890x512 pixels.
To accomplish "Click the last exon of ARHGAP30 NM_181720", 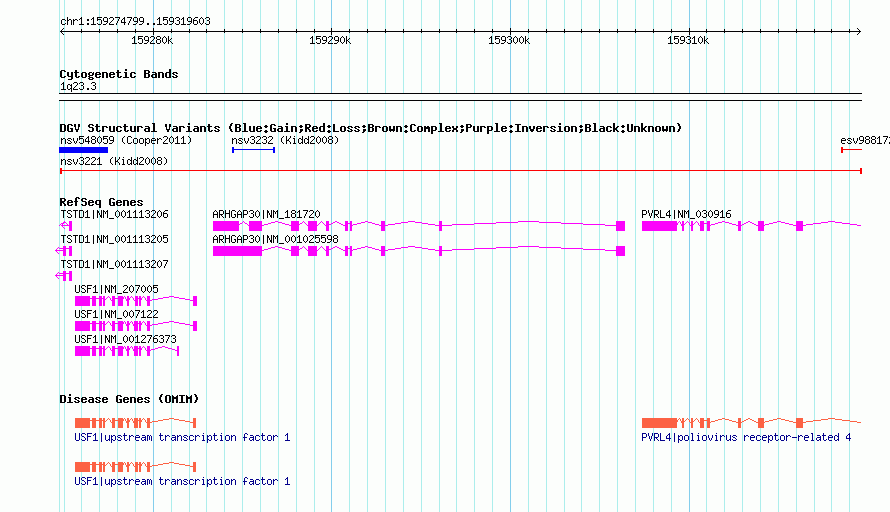I will [x=620, y=226].
